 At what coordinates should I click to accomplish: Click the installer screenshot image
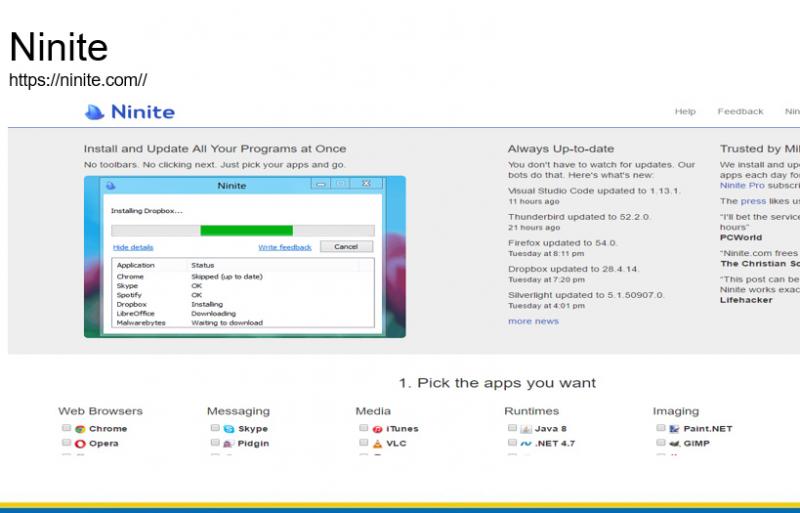coord(245,257)
